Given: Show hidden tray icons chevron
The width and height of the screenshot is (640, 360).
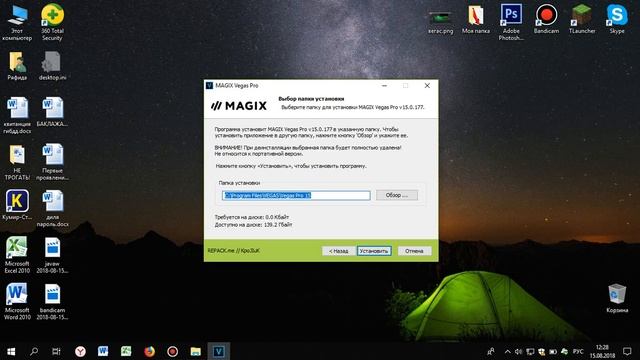Looking at the screenshot, I should (x=507, y=351).
